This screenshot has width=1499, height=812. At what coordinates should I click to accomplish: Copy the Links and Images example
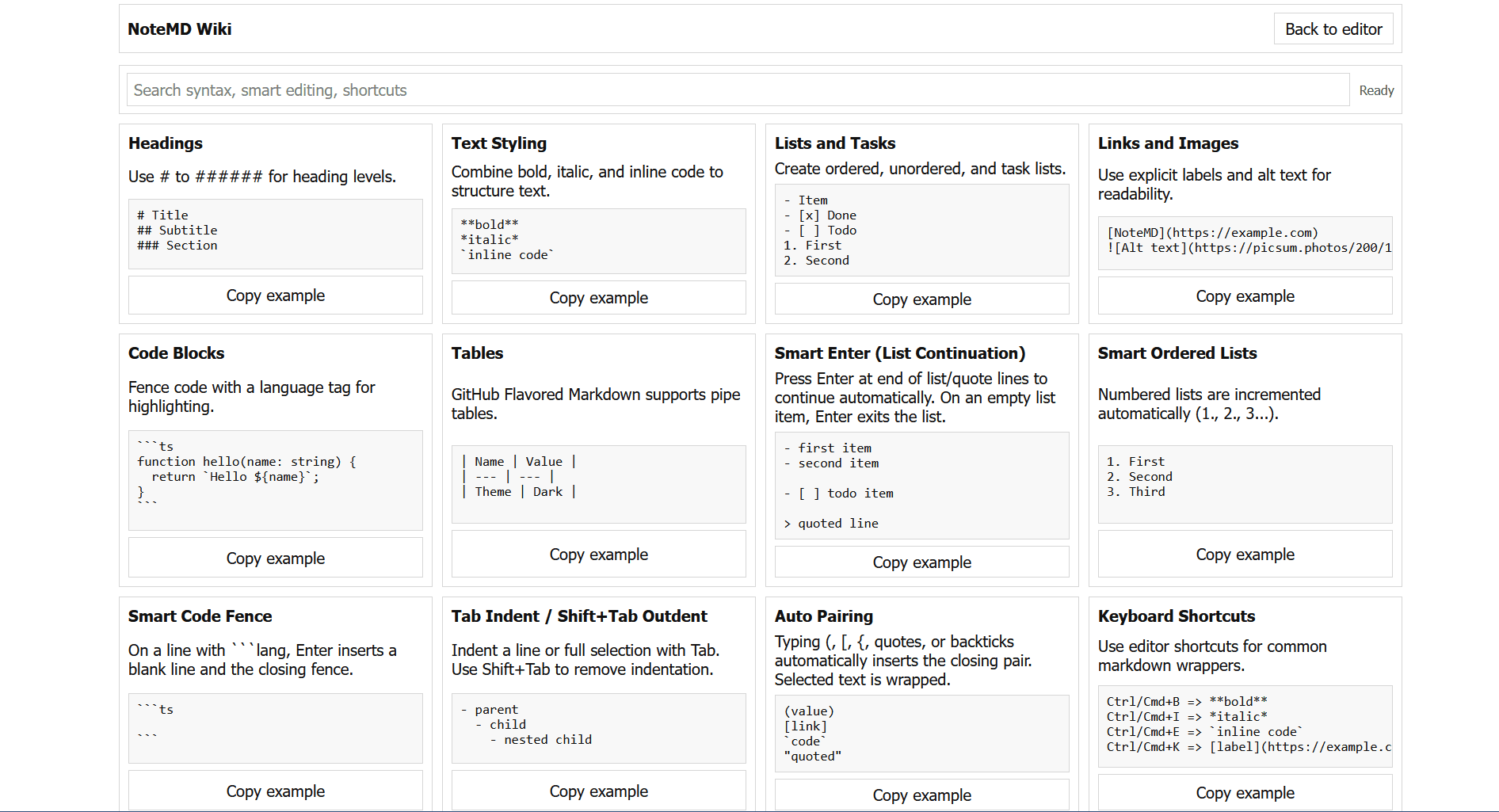click(1245, 295)
